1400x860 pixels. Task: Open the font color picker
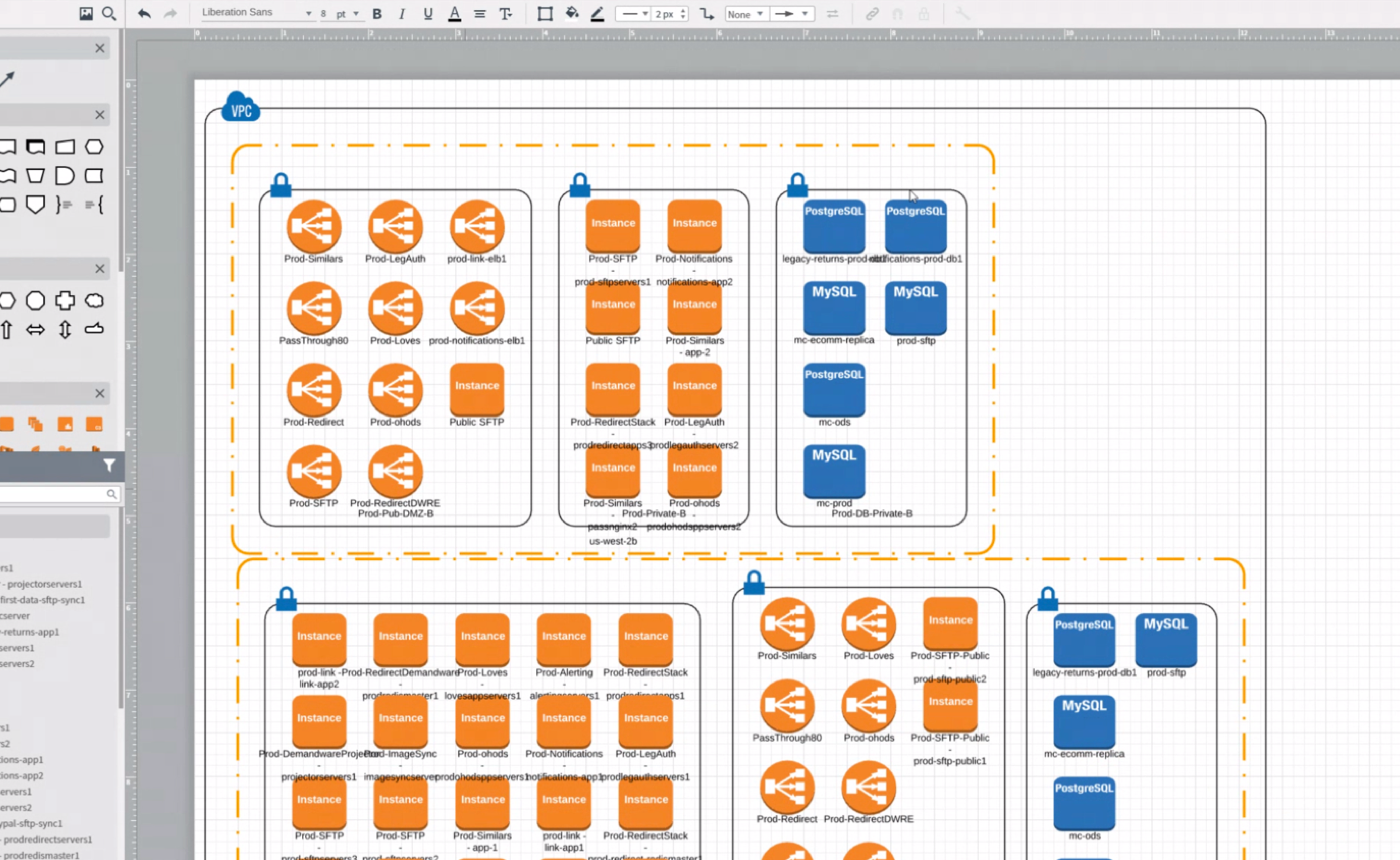(454, 13)
